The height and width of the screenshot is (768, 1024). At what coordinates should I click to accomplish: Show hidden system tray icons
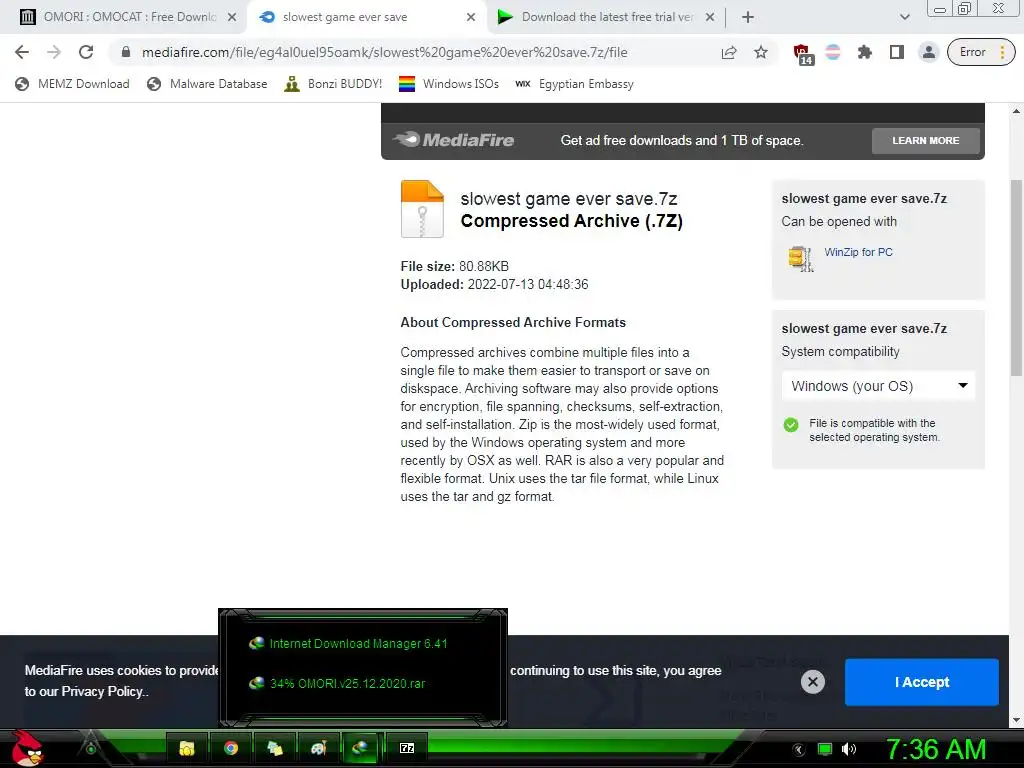pos(799,750)
